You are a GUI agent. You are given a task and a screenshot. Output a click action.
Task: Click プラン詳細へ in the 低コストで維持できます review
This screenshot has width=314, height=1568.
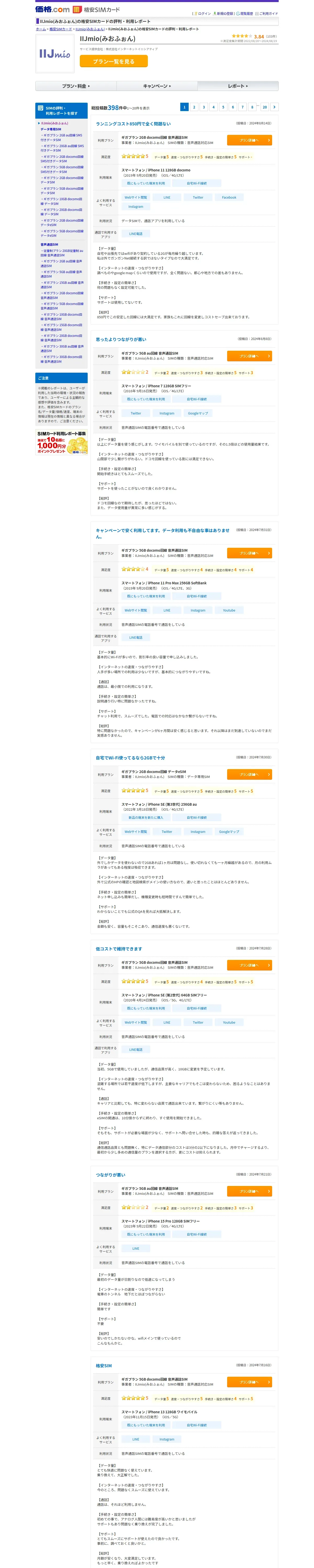pyautogui.click(x=249, y=965)
